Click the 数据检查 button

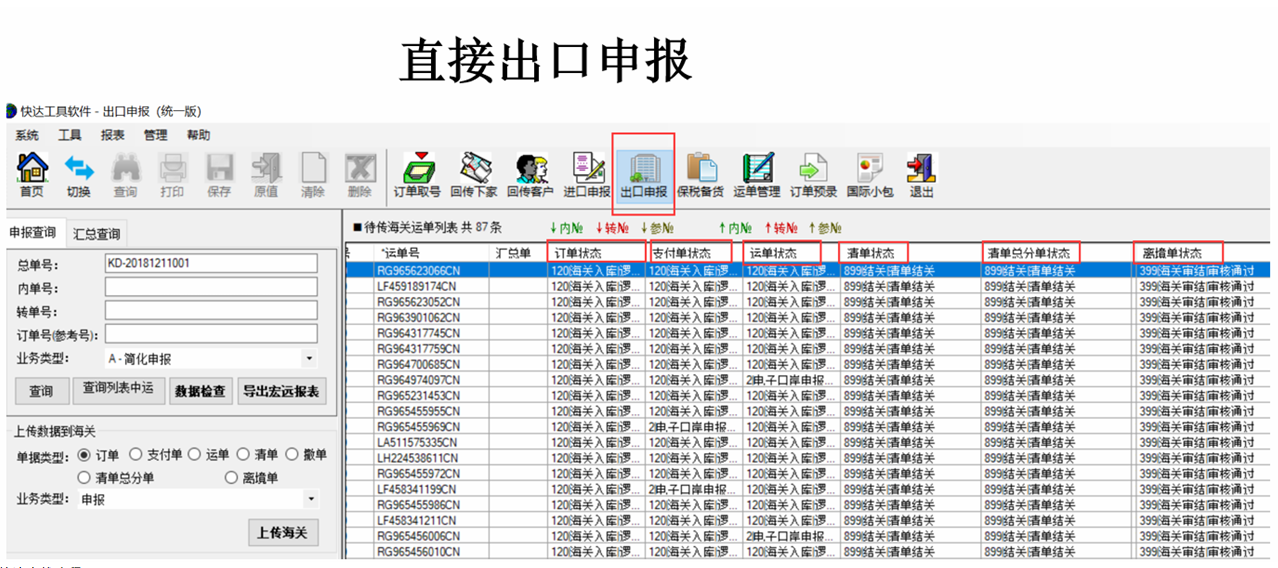coord(200,391)
